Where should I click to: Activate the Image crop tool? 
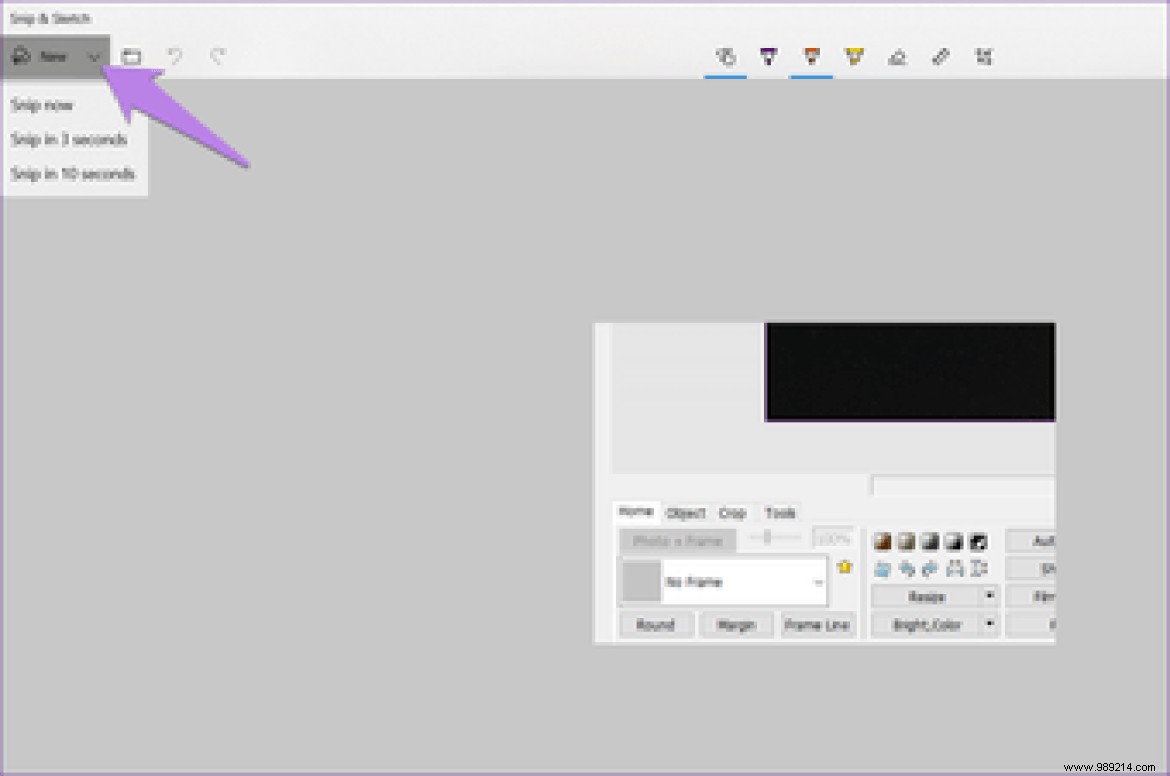[x=983, y=57]
